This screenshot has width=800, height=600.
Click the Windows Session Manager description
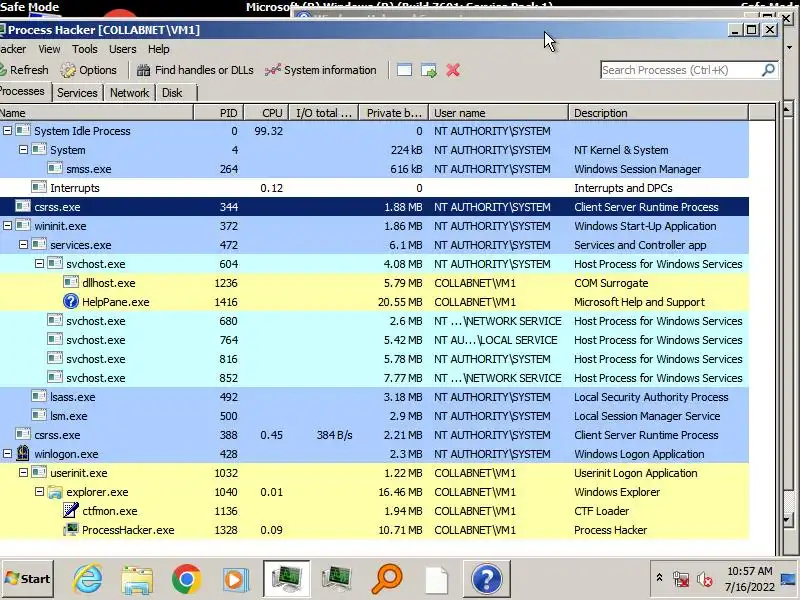(x=637, y=169)
